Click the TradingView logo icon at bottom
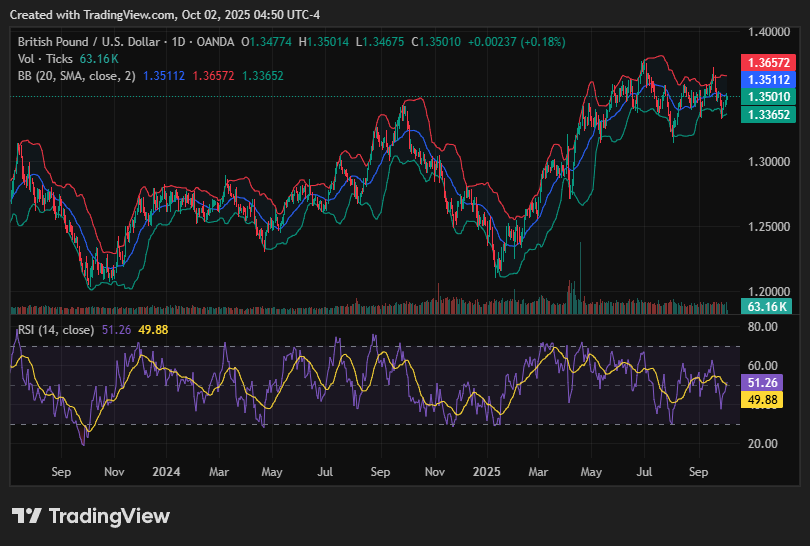This screenshot has height=546, width=810. (27, 516)
